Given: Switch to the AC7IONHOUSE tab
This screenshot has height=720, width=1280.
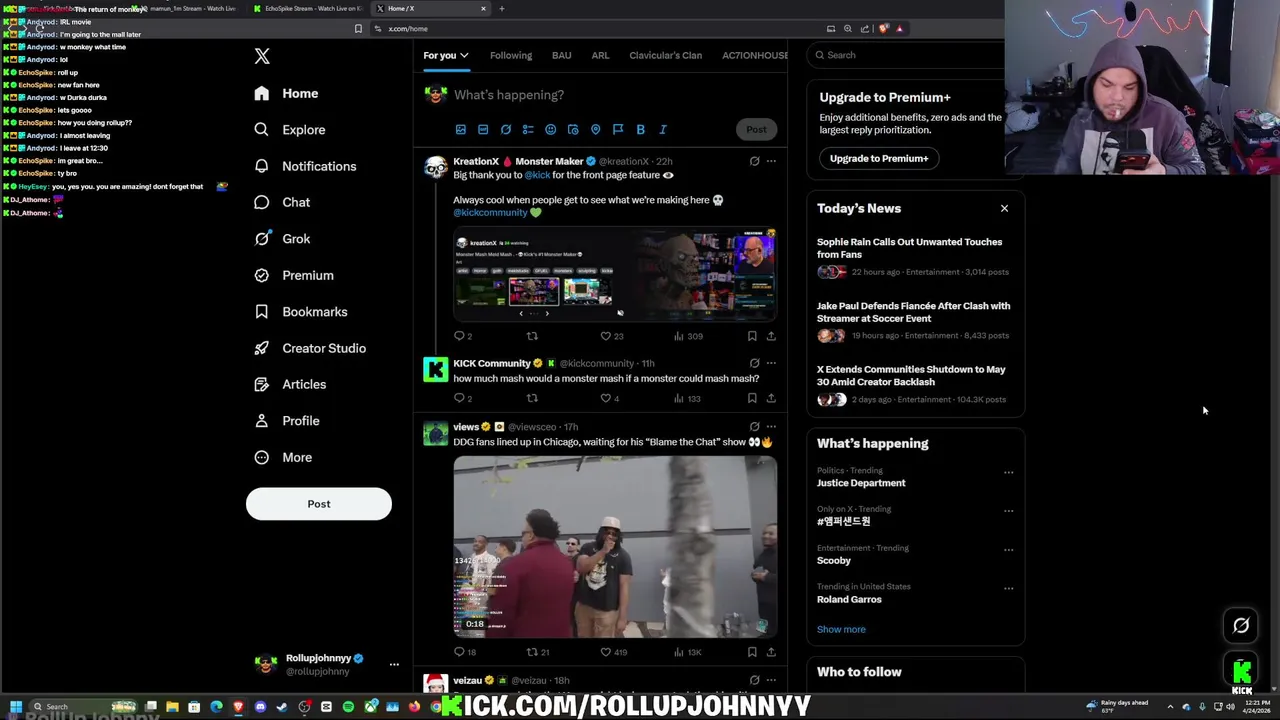Looking at the screenshot, I should click(755, 55).
